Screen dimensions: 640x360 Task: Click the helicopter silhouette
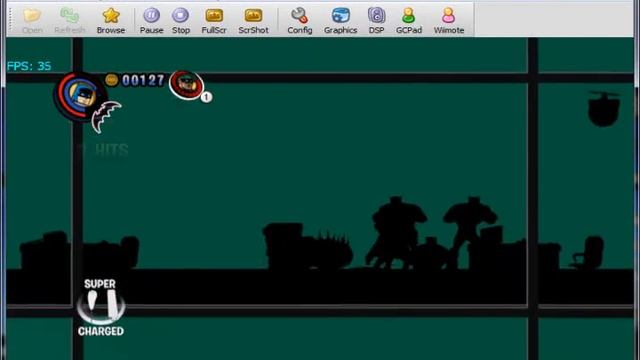pyautogui.click(x=604, y=108)
